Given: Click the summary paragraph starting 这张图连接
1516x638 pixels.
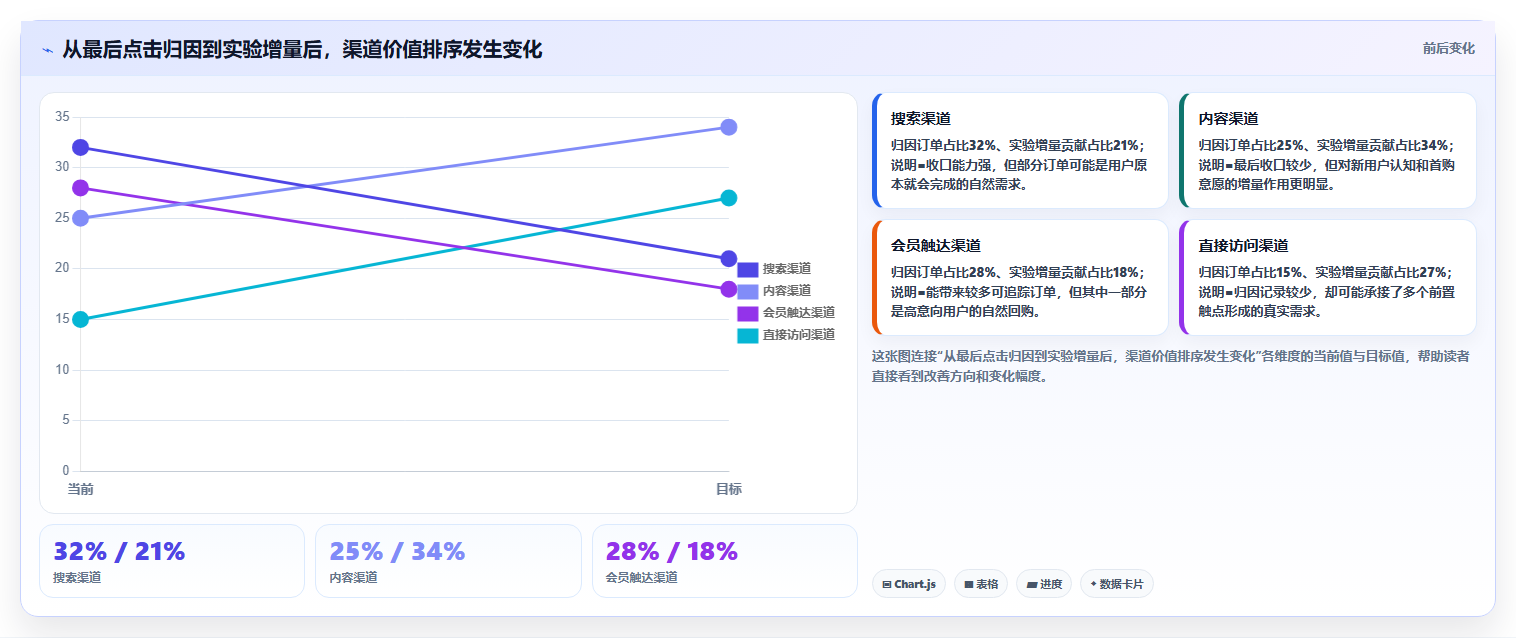Looking at the screenshot, I should tap(1170, 366).
